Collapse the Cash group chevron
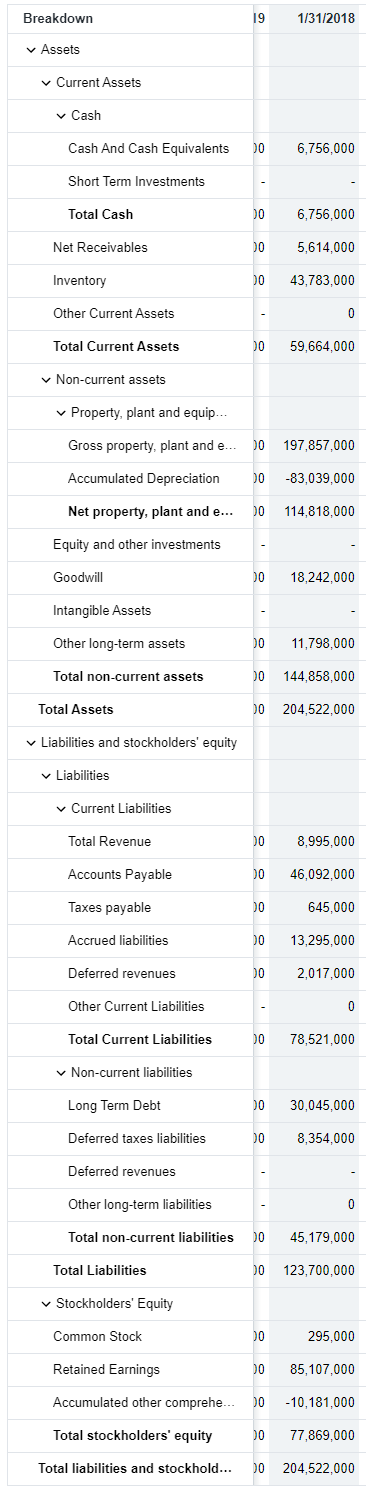Image resolution: width=366 pixels, height=1493 pixels. pos(61,116)
